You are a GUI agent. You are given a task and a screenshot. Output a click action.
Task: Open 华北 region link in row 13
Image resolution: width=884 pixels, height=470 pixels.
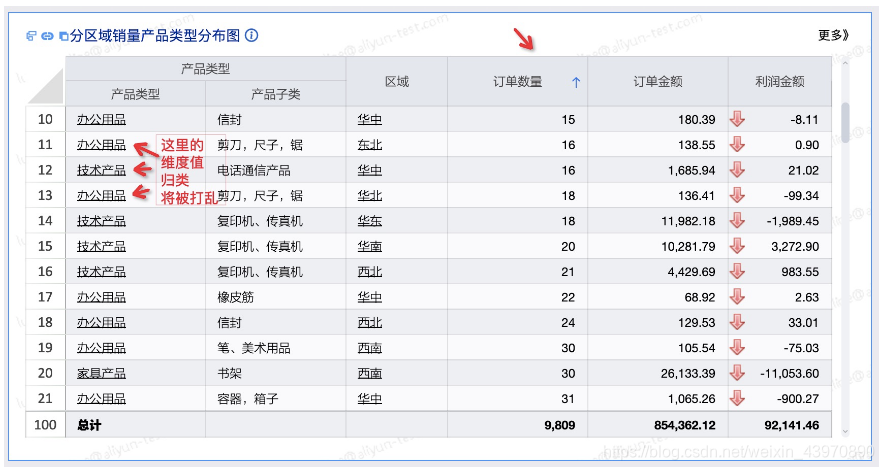click(370, 196)
